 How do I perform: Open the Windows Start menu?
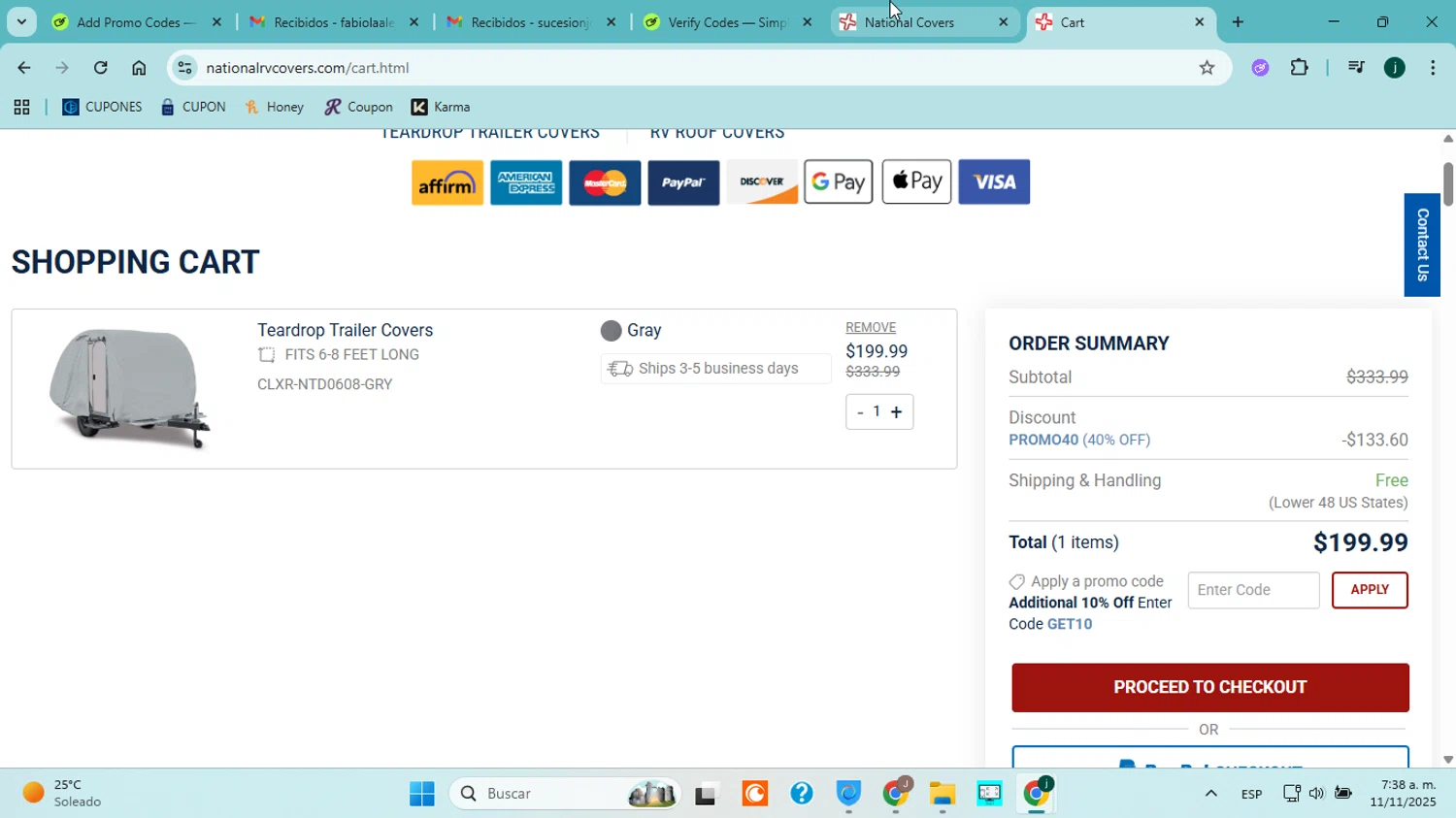(422, 794)
